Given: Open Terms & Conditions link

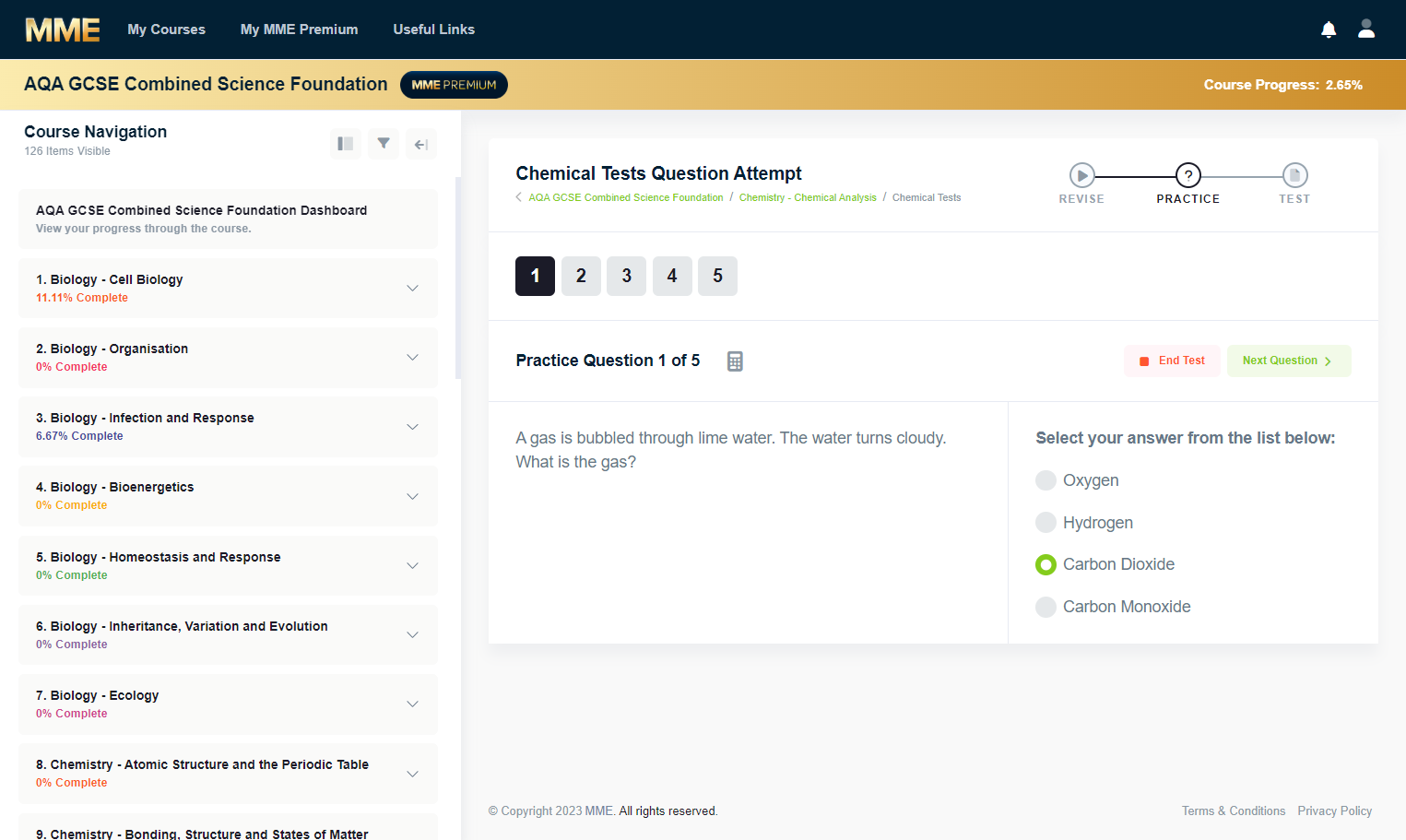Looking at the screenshot, I should pyautogui.click(x=1234, y=810).
